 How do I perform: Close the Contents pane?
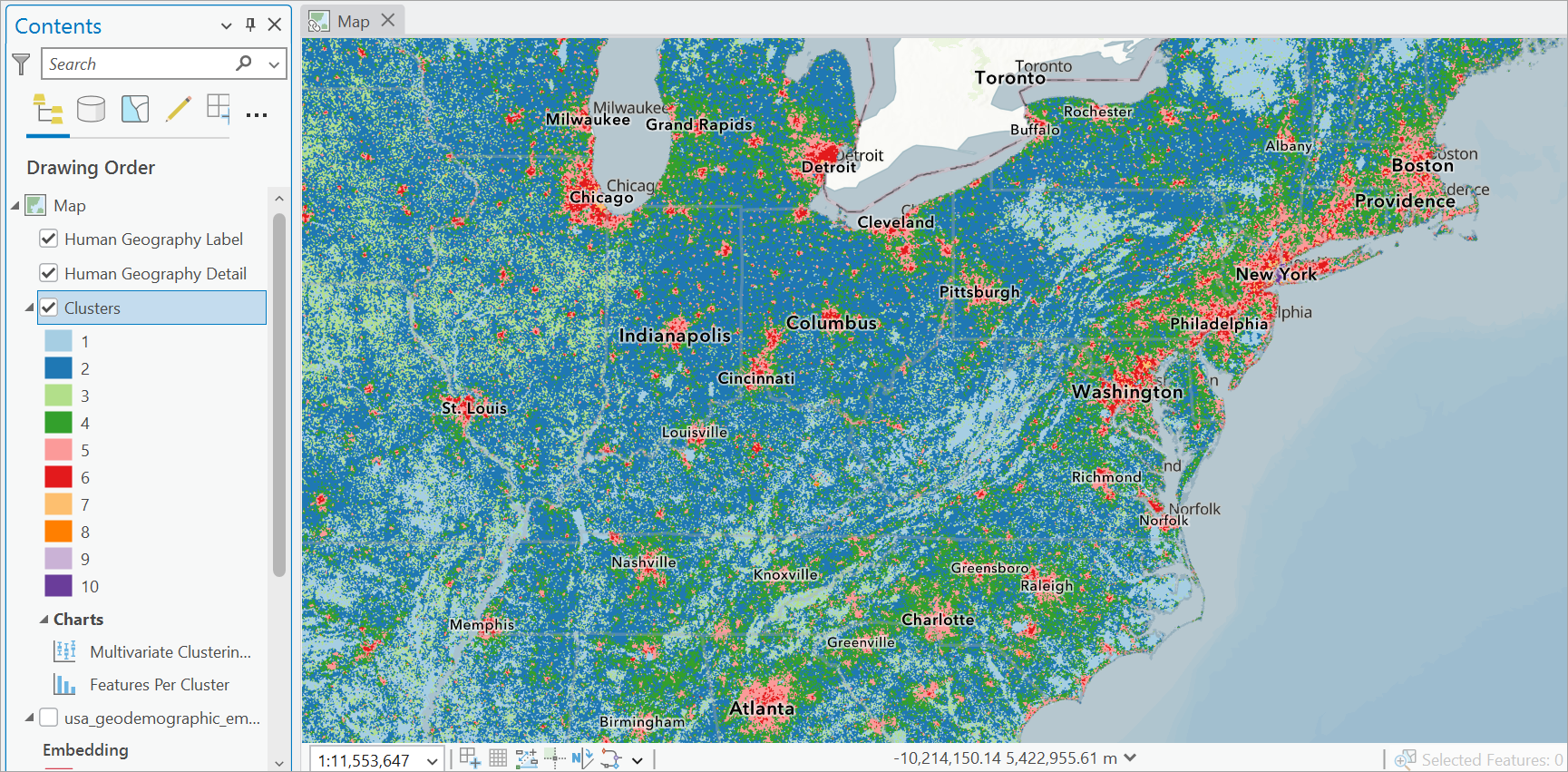tap(274, 25)
